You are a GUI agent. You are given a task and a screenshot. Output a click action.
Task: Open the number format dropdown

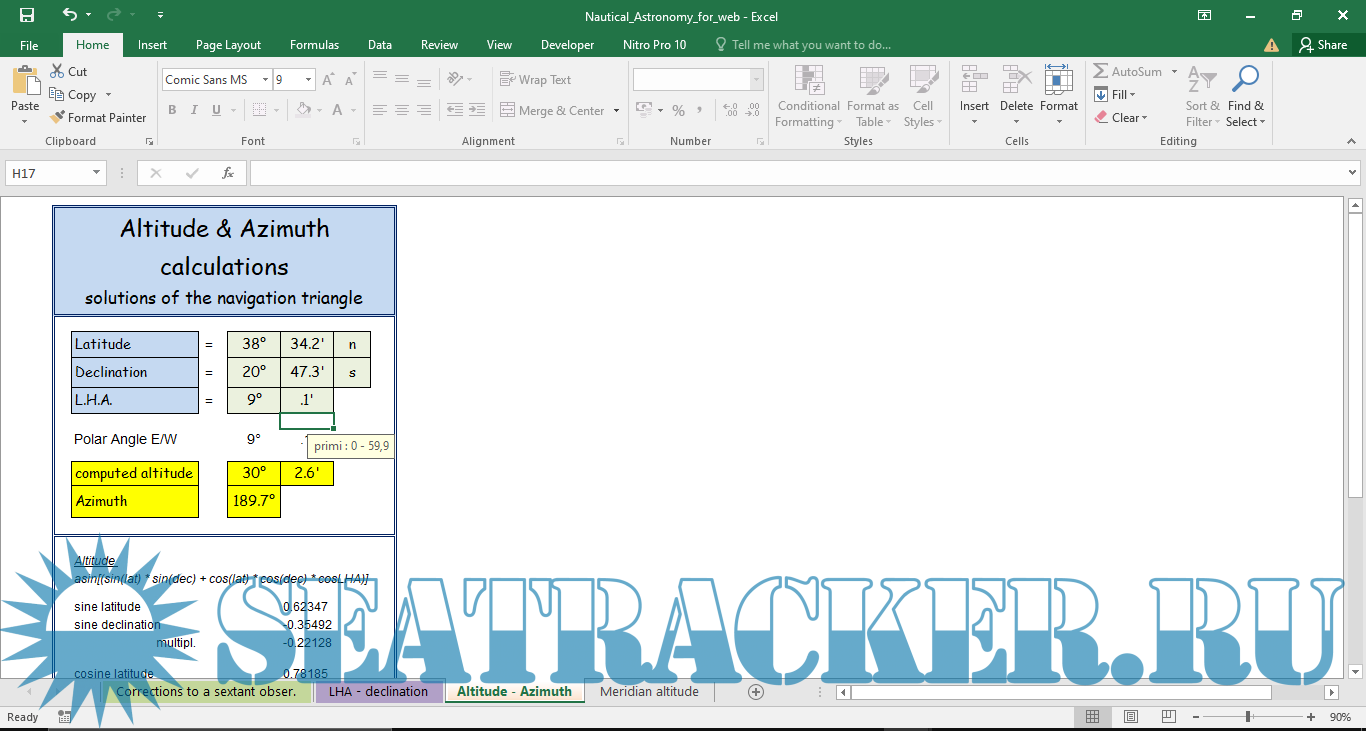[756, 80]
